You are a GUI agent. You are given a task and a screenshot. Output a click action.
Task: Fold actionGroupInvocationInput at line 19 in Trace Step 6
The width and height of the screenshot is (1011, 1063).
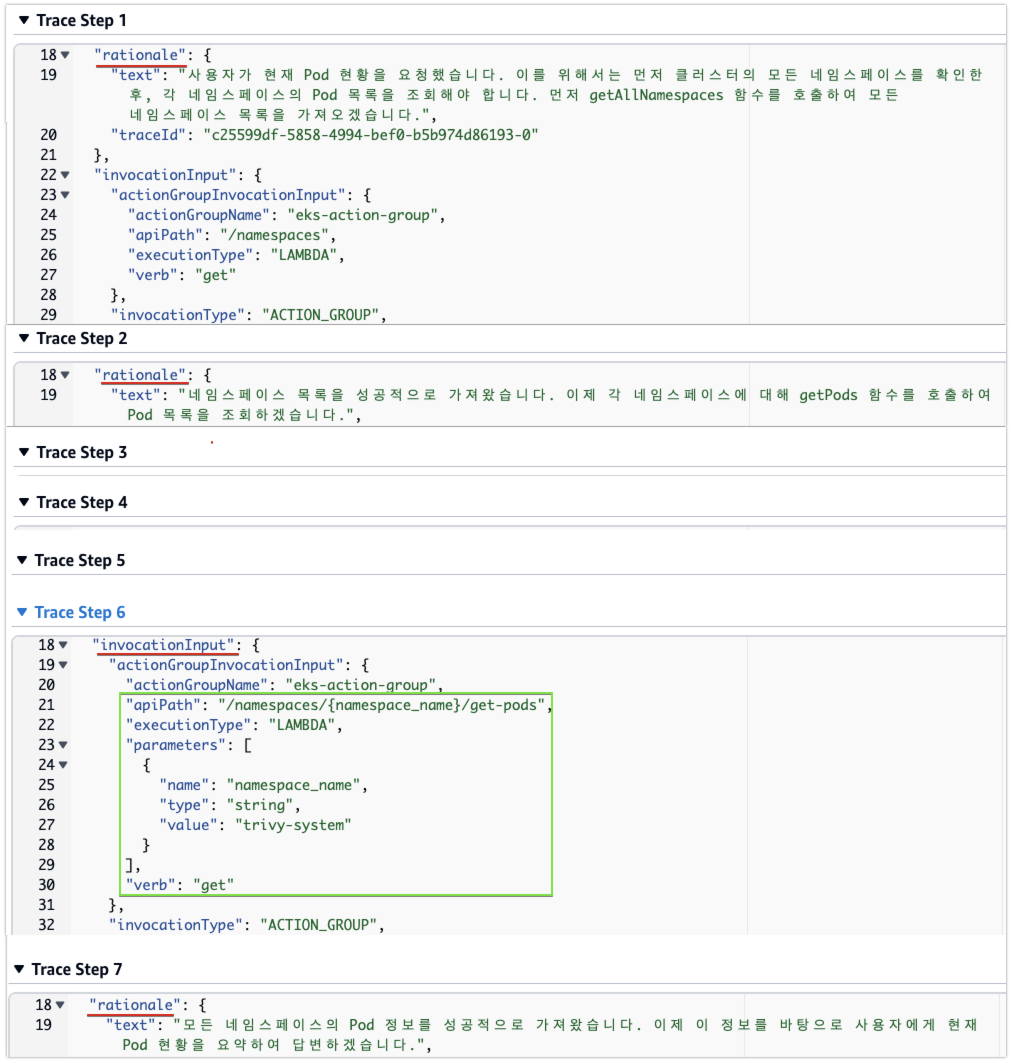(63, 665)
